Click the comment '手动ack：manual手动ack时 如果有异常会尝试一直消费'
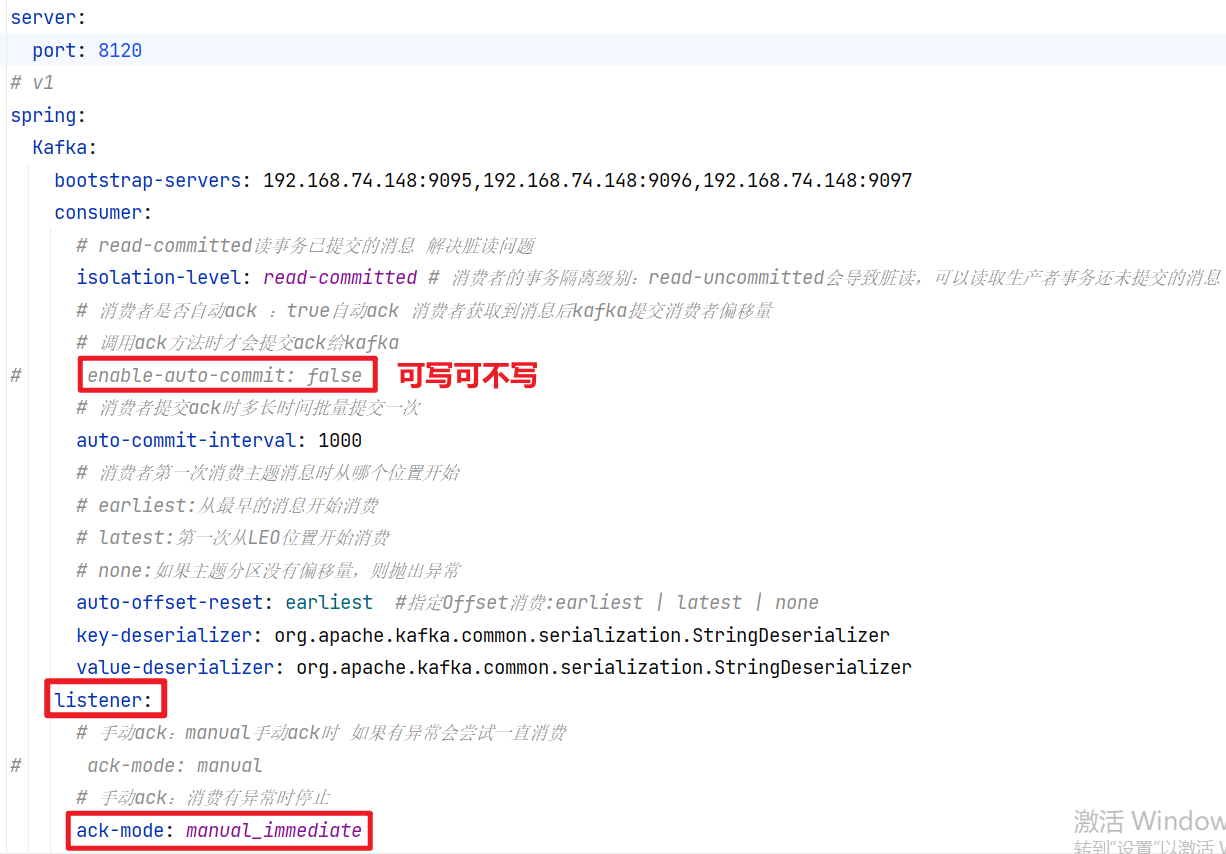1226x854 pixels. tap(321, 733)
